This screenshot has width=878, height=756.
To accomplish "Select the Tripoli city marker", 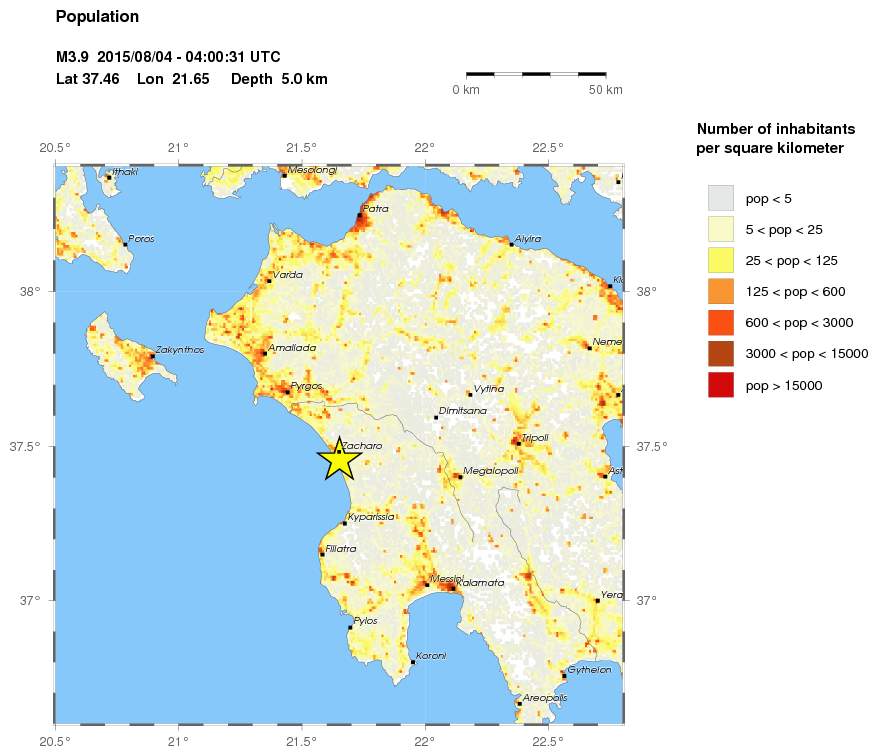I will (518, 443).
